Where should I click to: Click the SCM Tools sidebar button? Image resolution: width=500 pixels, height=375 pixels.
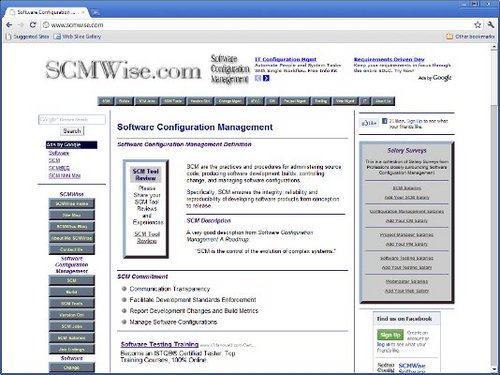coord(72,303)
